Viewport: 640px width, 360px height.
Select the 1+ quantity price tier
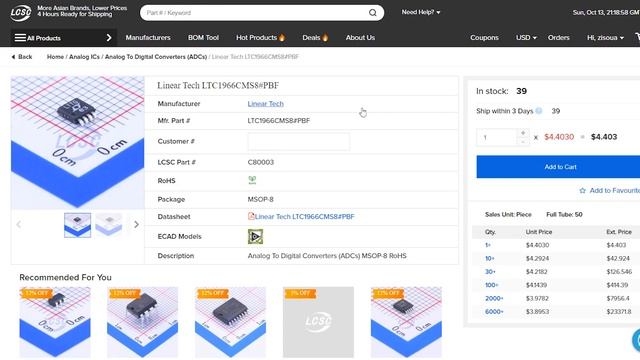(488, 245)
